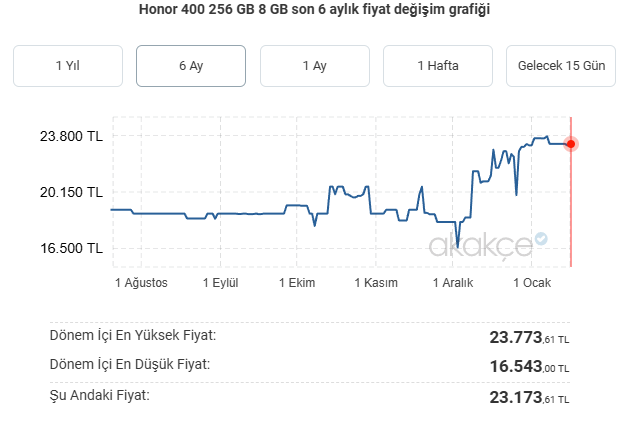The width and height of the screenshot is (622, 422).
Task: Switch to the 6 Ay range
Action: coord(191,66)
